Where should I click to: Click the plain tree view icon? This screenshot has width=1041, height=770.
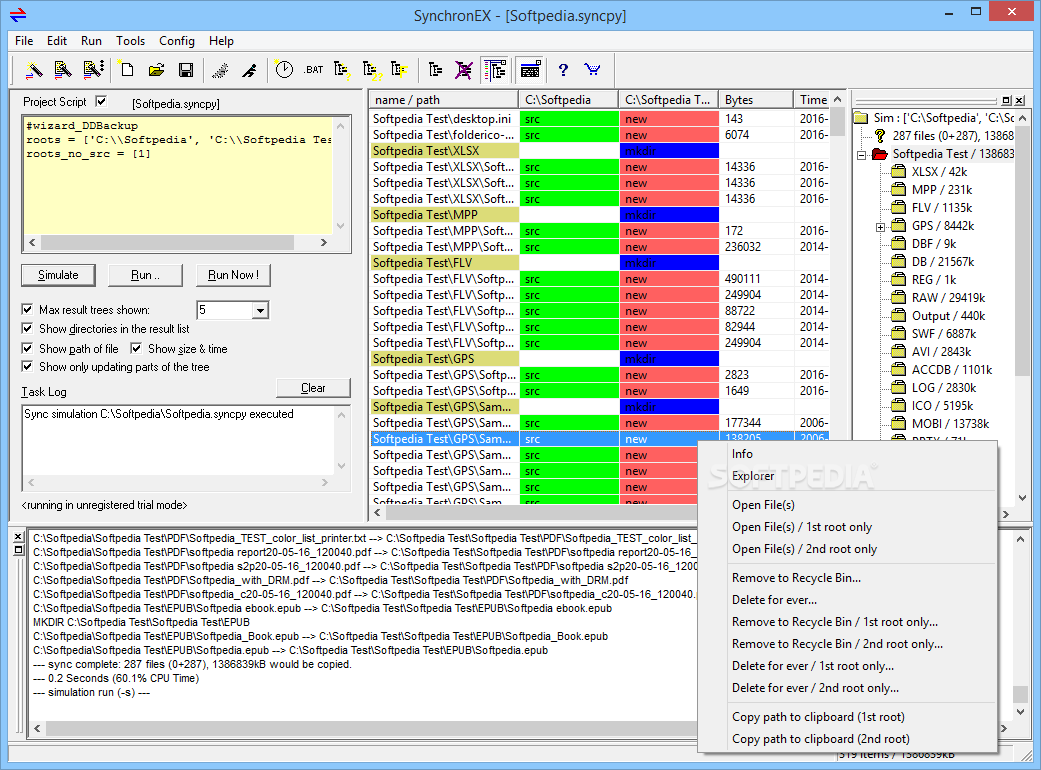coord(435,70)
